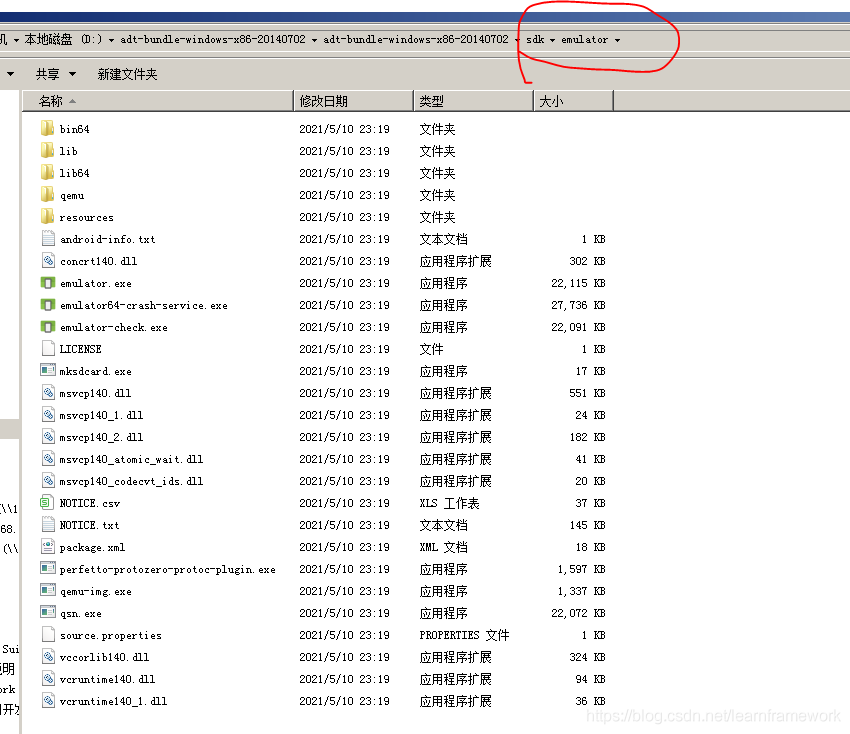Click the android-info.txt file icon

48,239
